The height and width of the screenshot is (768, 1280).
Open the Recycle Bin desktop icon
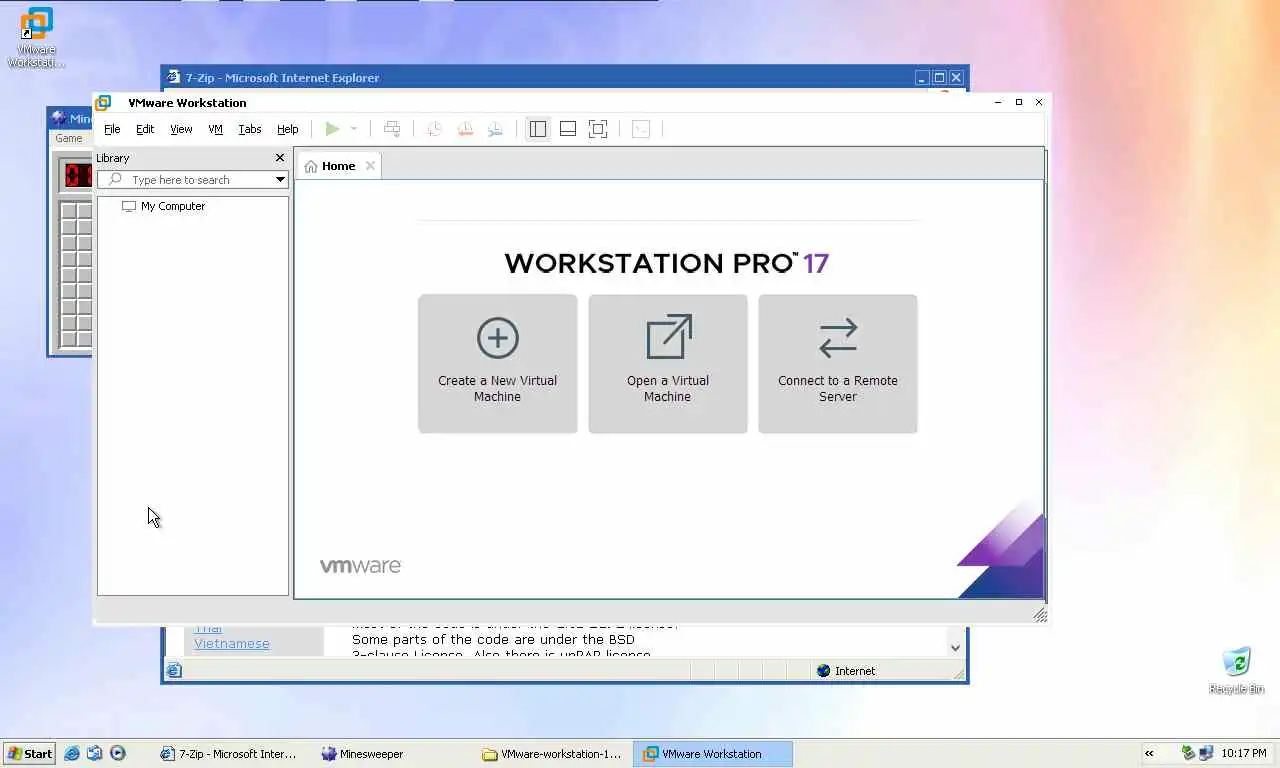point(1237,670)
